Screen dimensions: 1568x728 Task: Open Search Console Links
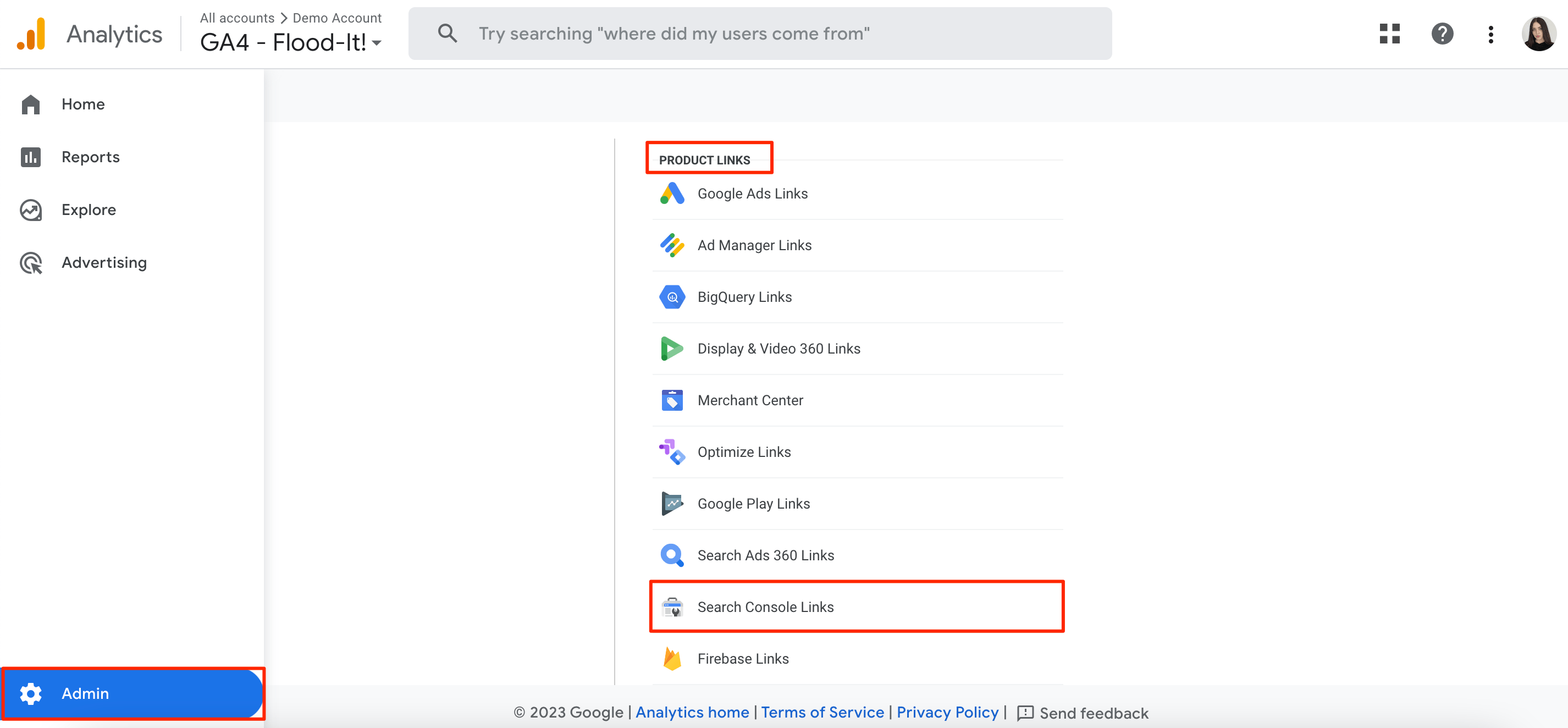tap(858, 608)
